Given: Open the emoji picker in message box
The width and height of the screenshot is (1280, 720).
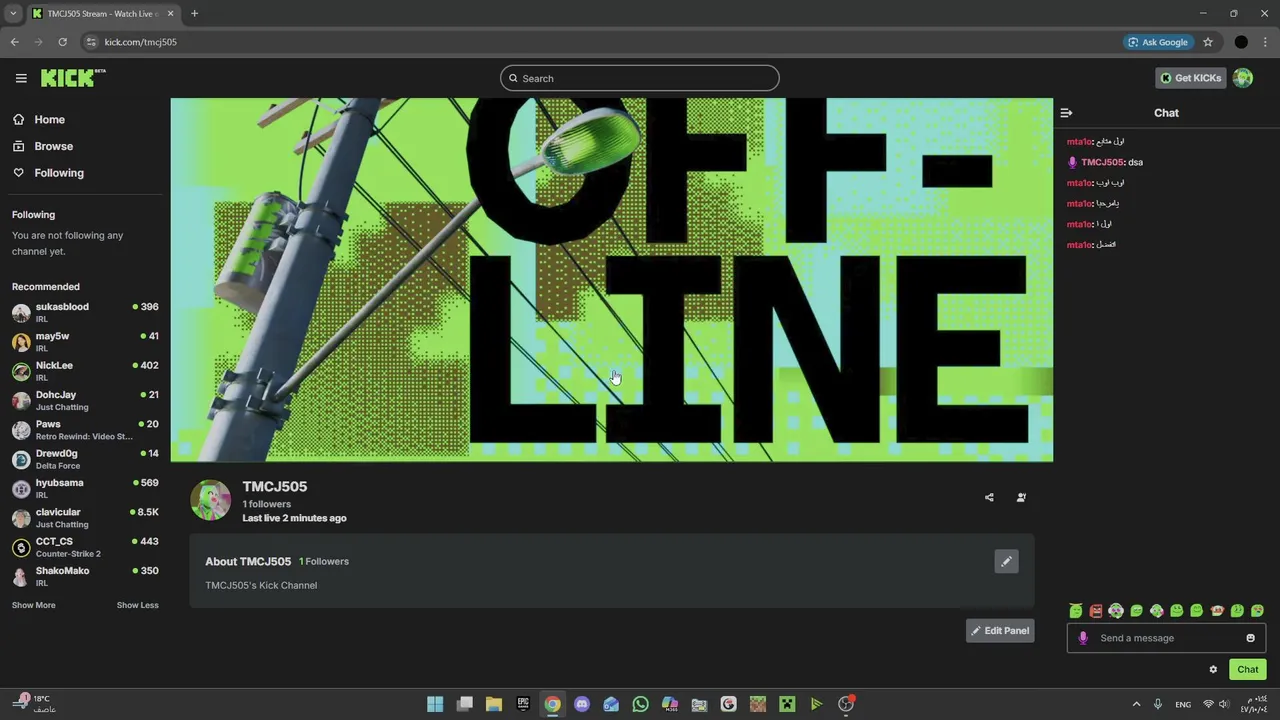Looking at the screenshot, I should click(x=1250, y=638).
